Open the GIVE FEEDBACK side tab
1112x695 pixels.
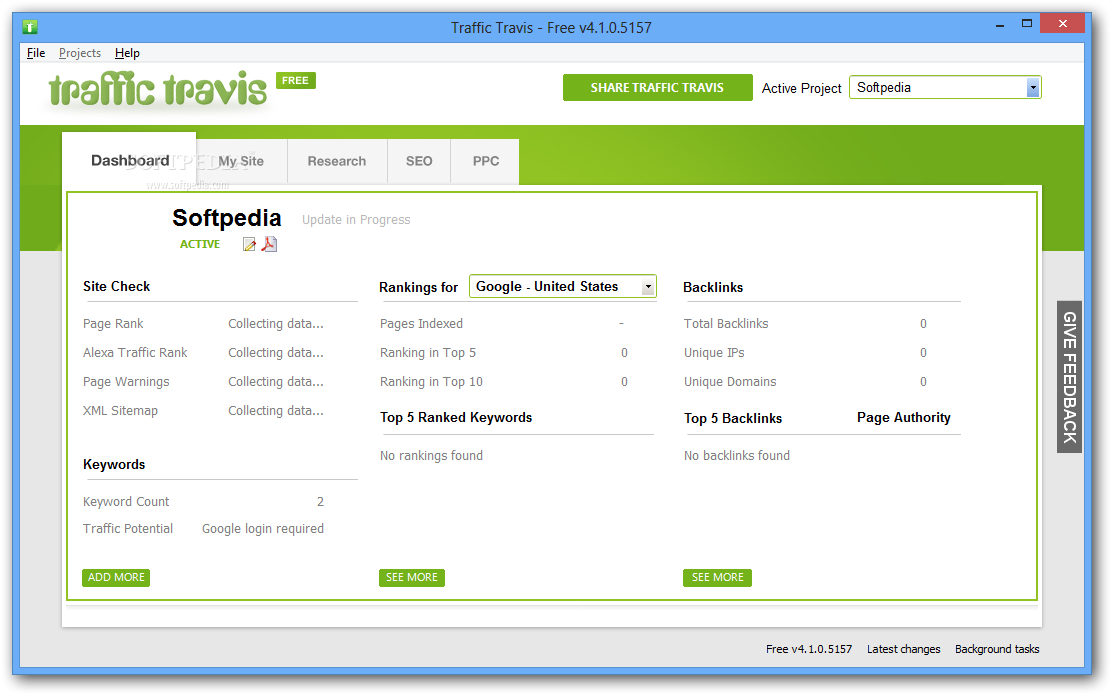tap(1069, 377)
